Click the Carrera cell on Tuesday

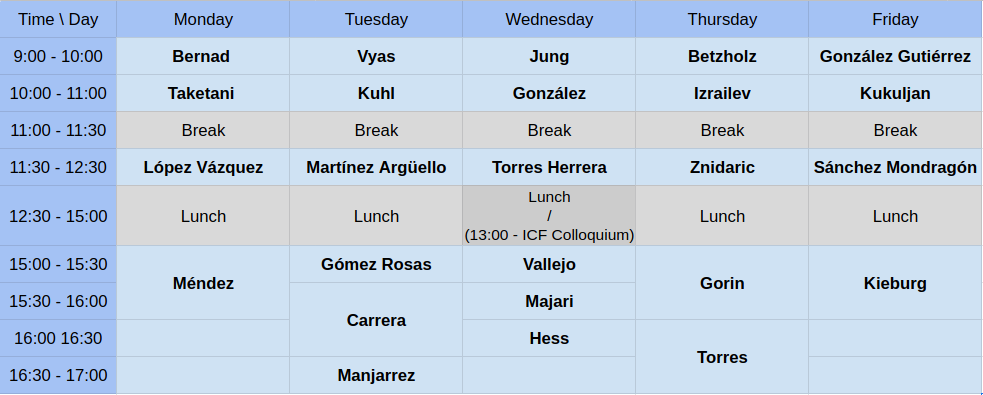pos(376,320)
